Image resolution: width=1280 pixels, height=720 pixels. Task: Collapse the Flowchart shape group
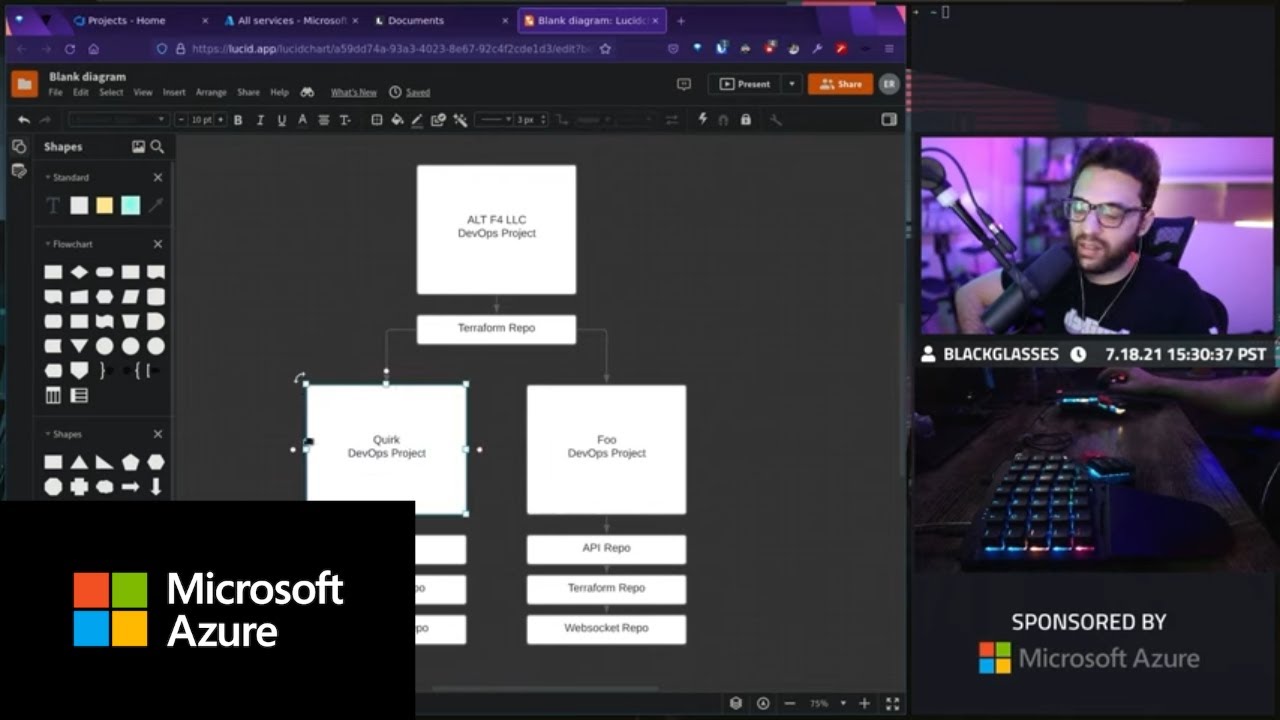[x=48, y=244]
